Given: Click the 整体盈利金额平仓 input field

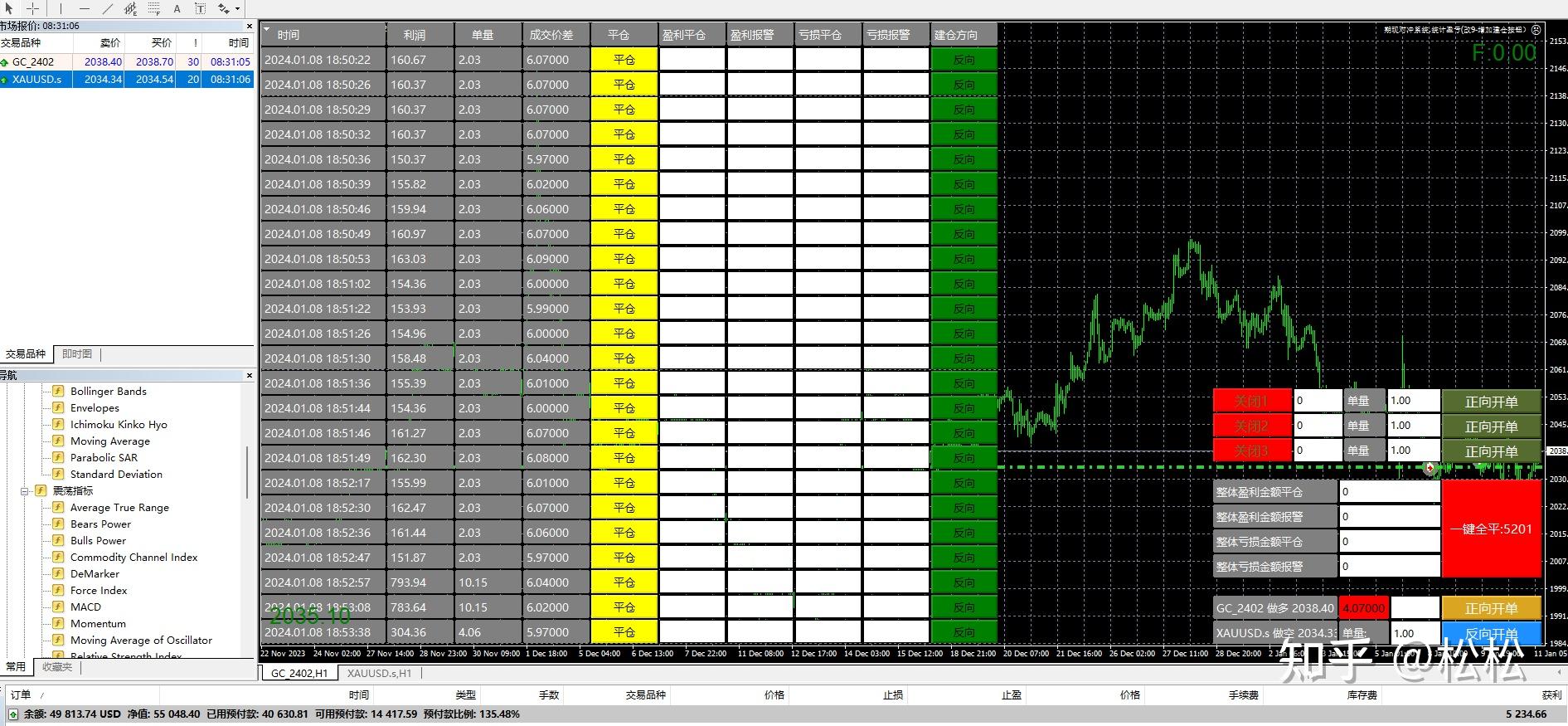Looking at the screenshot, I should pos(1389,491).
